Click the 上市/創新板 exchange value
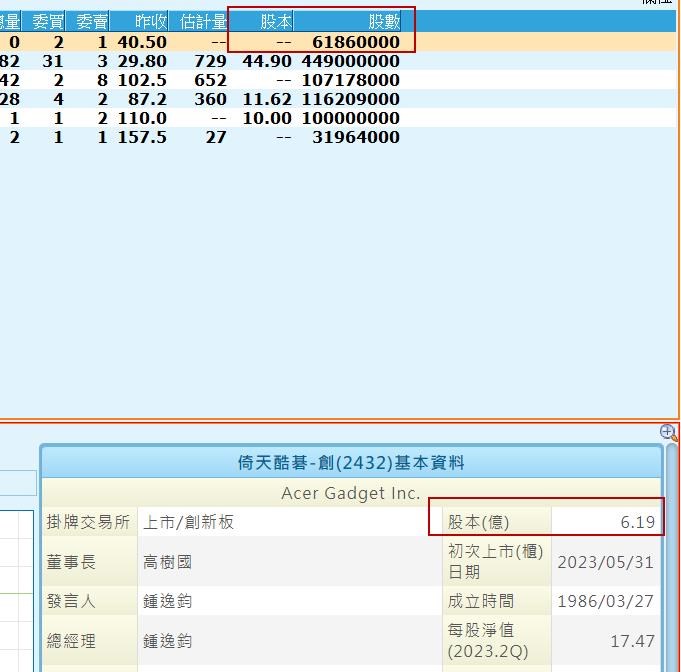 pos(189,522)
